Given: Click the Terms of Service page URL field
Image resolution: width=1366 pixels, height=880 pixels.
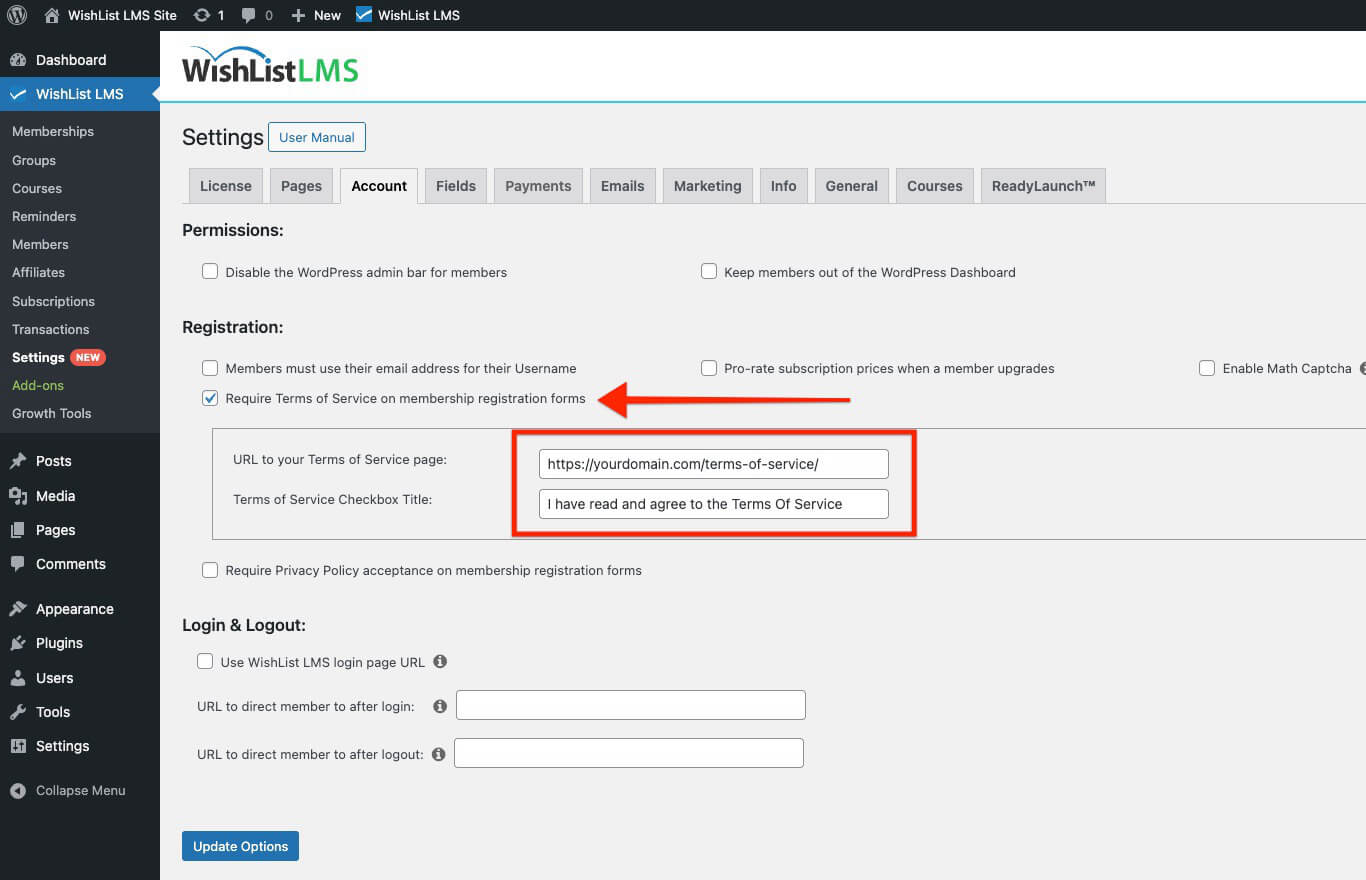Looking at the screenshot, I should pos(713,463).
